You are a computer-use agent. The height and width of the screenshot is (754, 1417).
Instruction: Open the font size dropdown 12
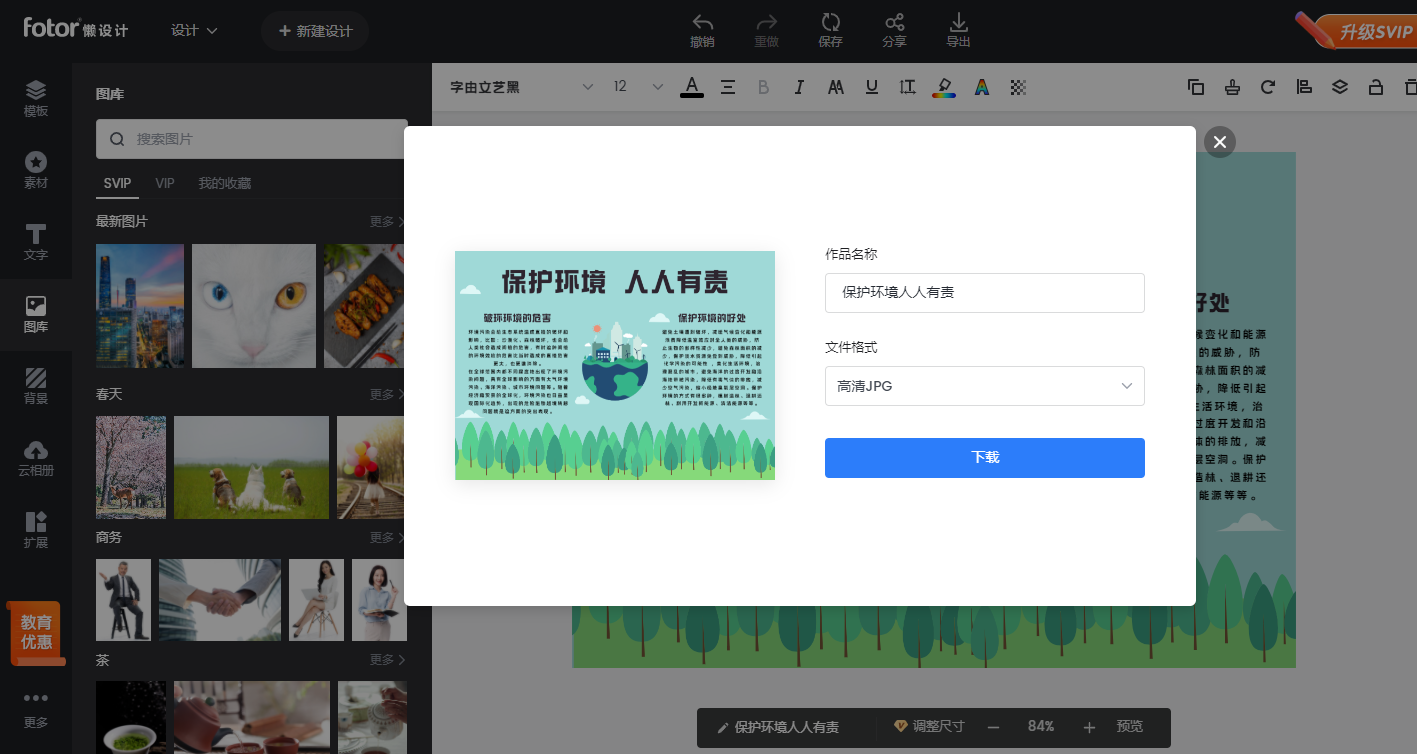(638, 87)
